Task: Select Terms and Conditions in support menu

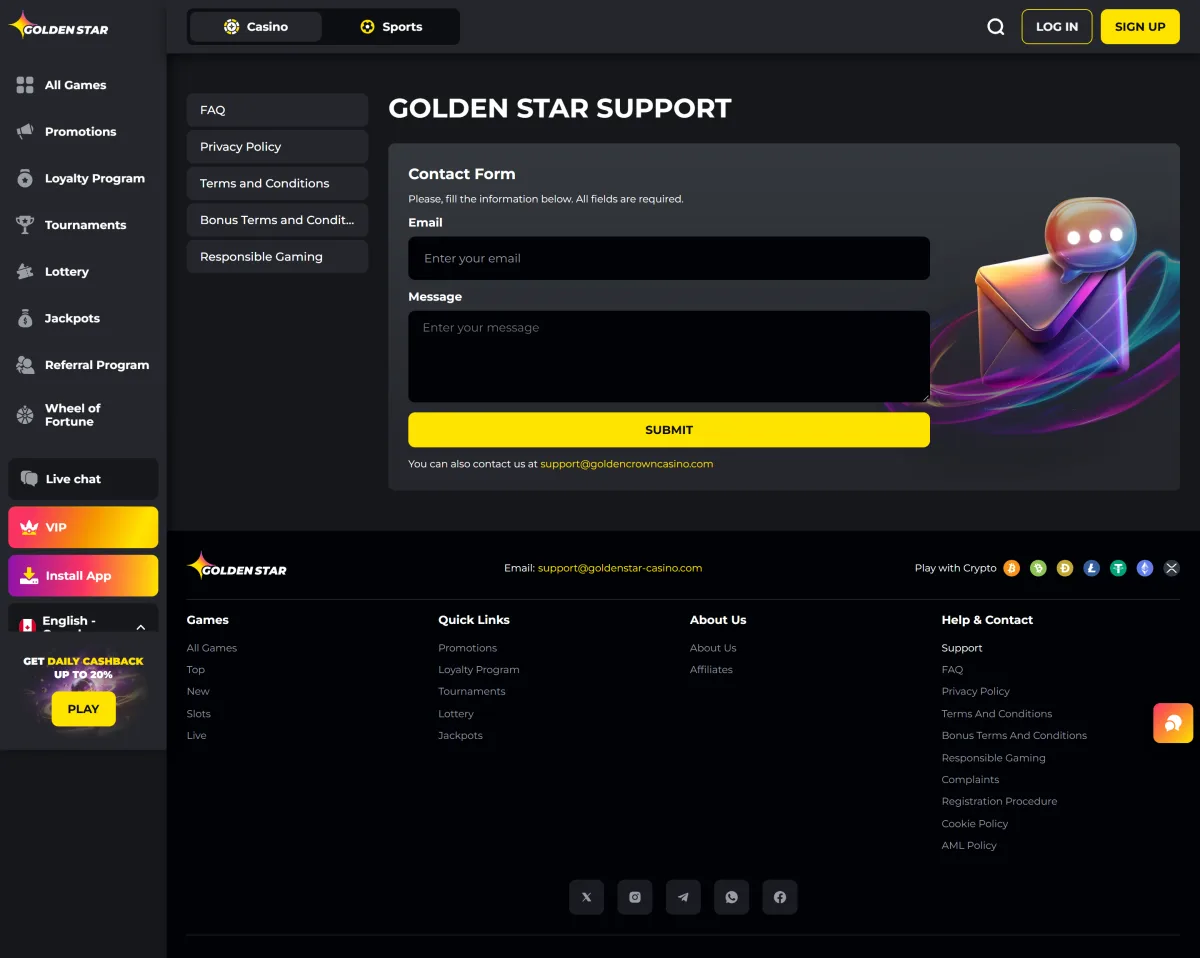Action: pos(277,183)
